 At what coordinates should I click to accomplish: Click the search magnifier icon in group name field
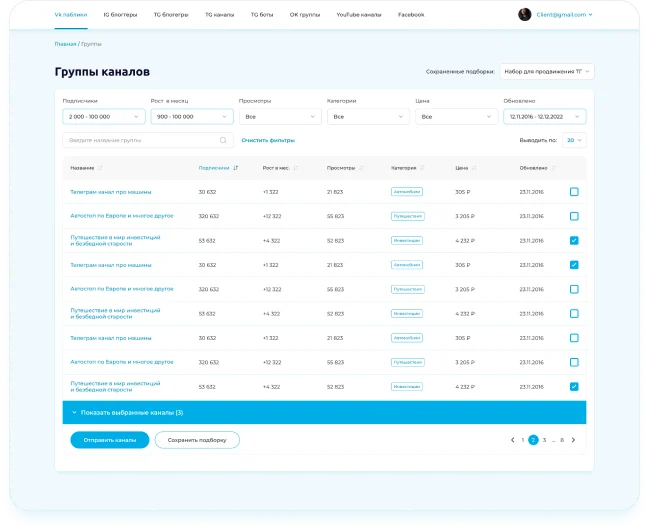223,141
